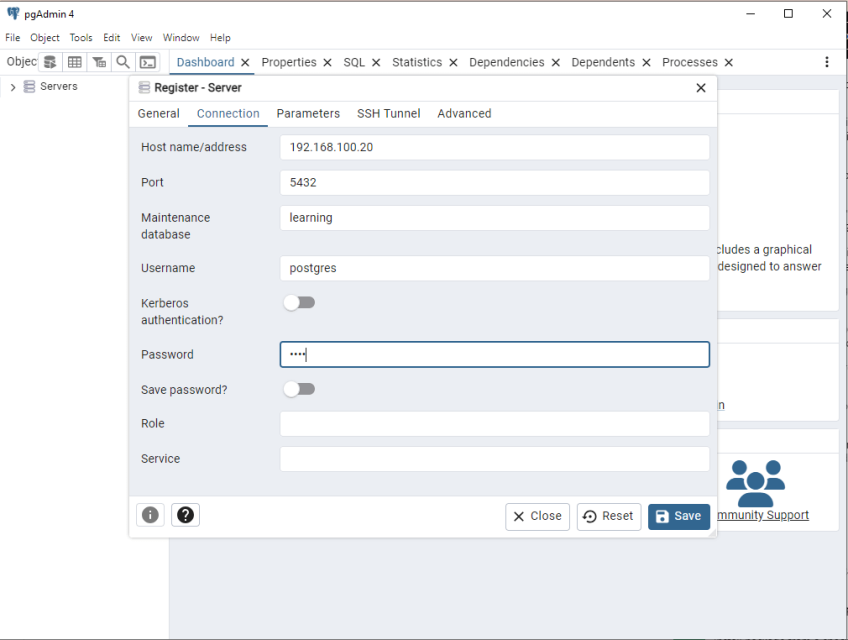Open the Query Tool from the toolbar
Screen dimensions: 848x640
coord(50,61)
